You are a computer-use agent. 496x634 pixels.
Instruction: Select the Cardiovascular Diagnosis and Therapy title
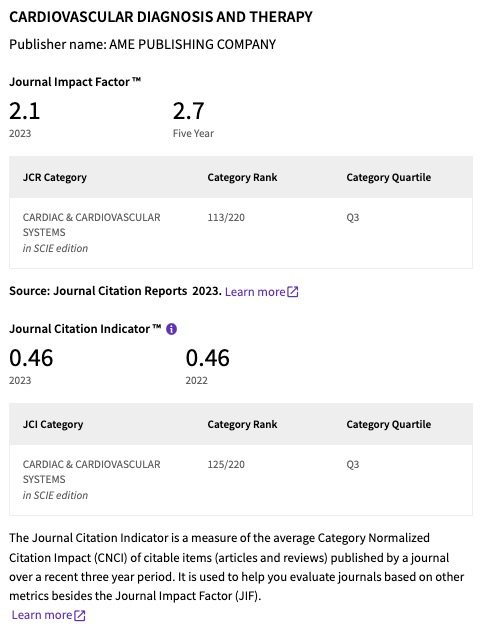(161, 17)
